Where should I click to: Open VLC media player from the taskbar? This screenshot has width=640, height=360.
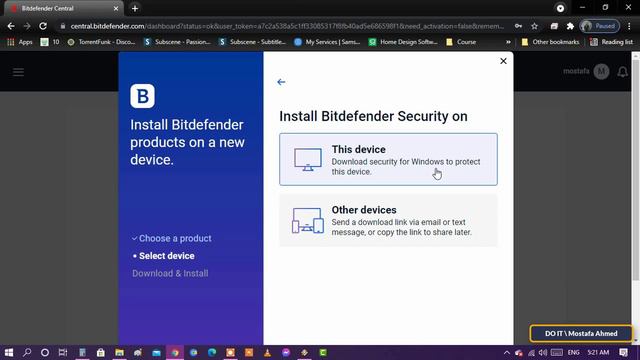[267, 352]
